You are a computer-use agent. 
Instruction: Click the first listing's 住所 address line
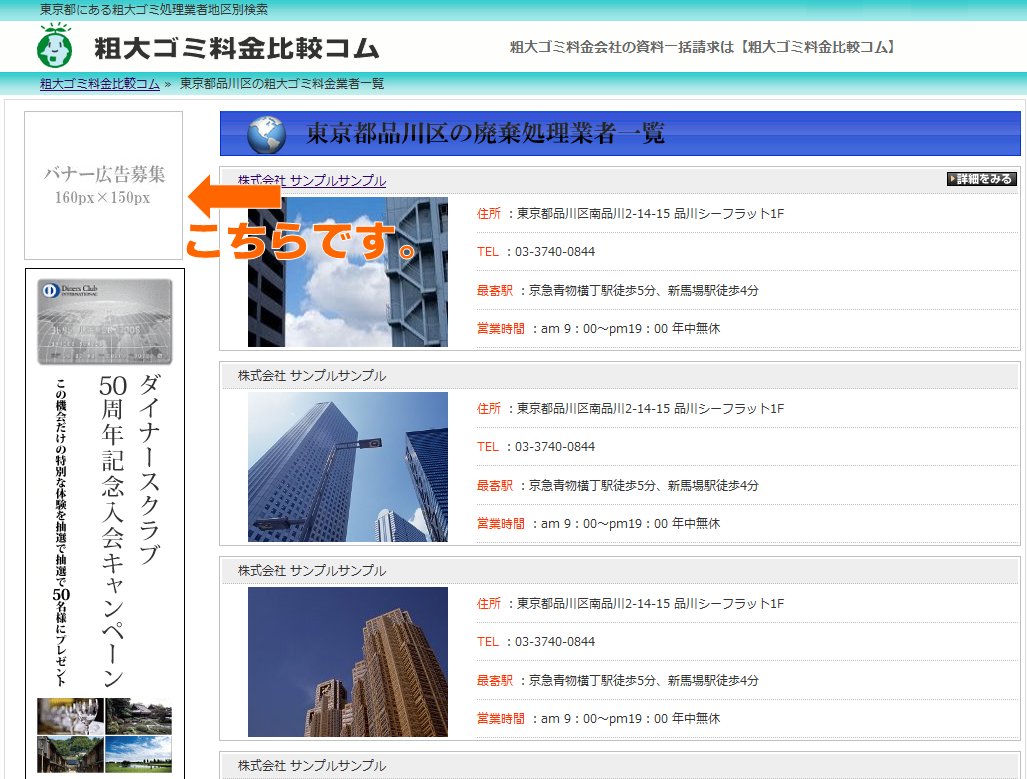point(630,214)
